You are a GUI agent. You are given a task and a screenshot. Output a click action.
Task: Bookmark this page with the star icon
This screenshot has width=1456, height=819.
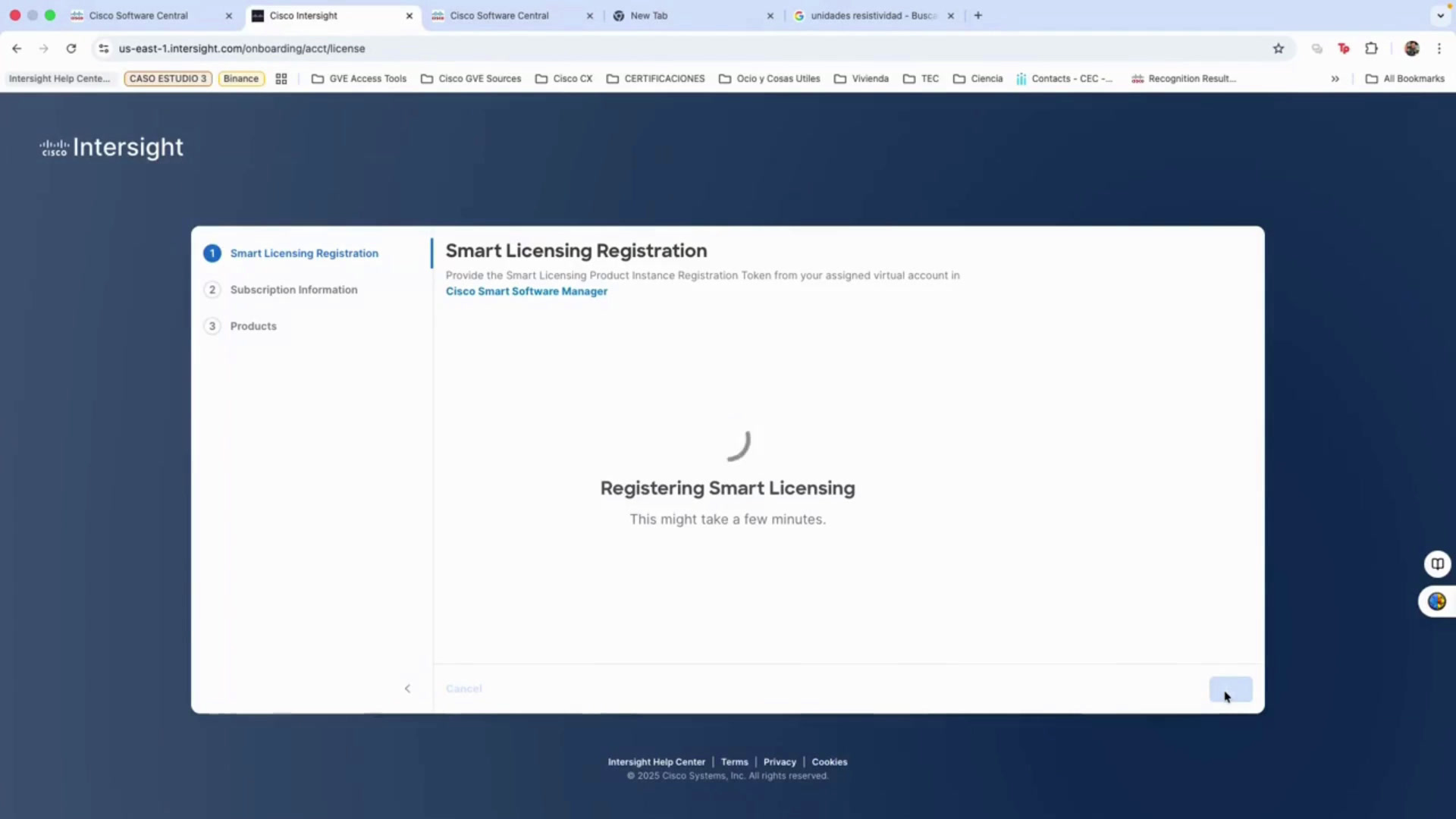coord(1279,49)
